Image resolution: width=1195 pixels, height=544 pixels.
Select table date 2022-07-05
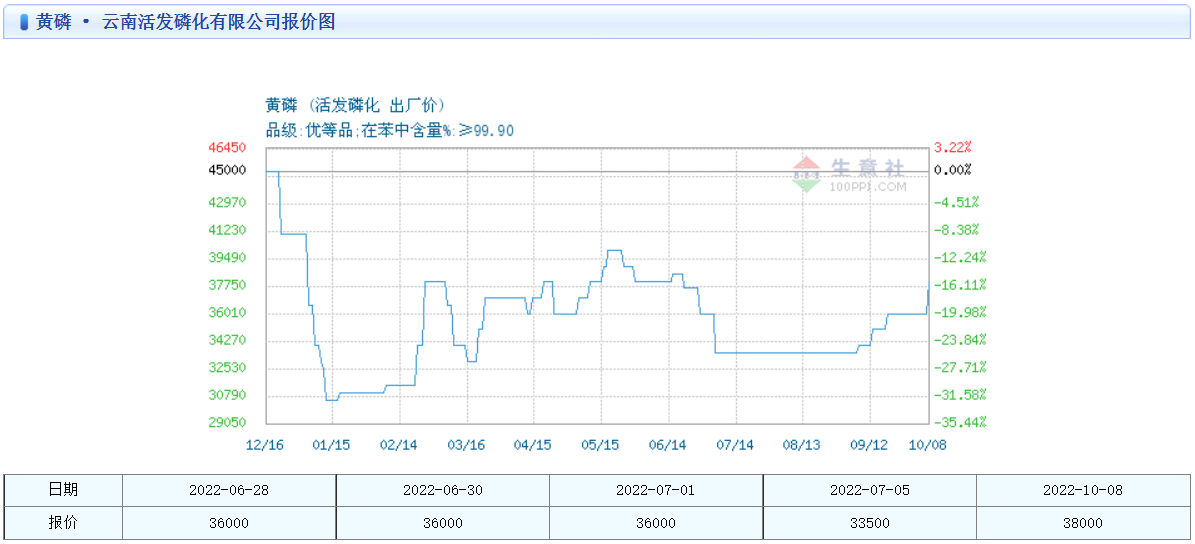point(869,490)
